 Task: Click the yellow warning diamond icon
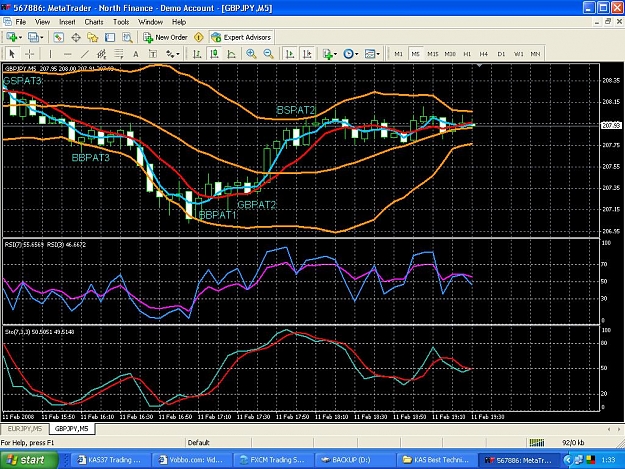coord(199,37)
